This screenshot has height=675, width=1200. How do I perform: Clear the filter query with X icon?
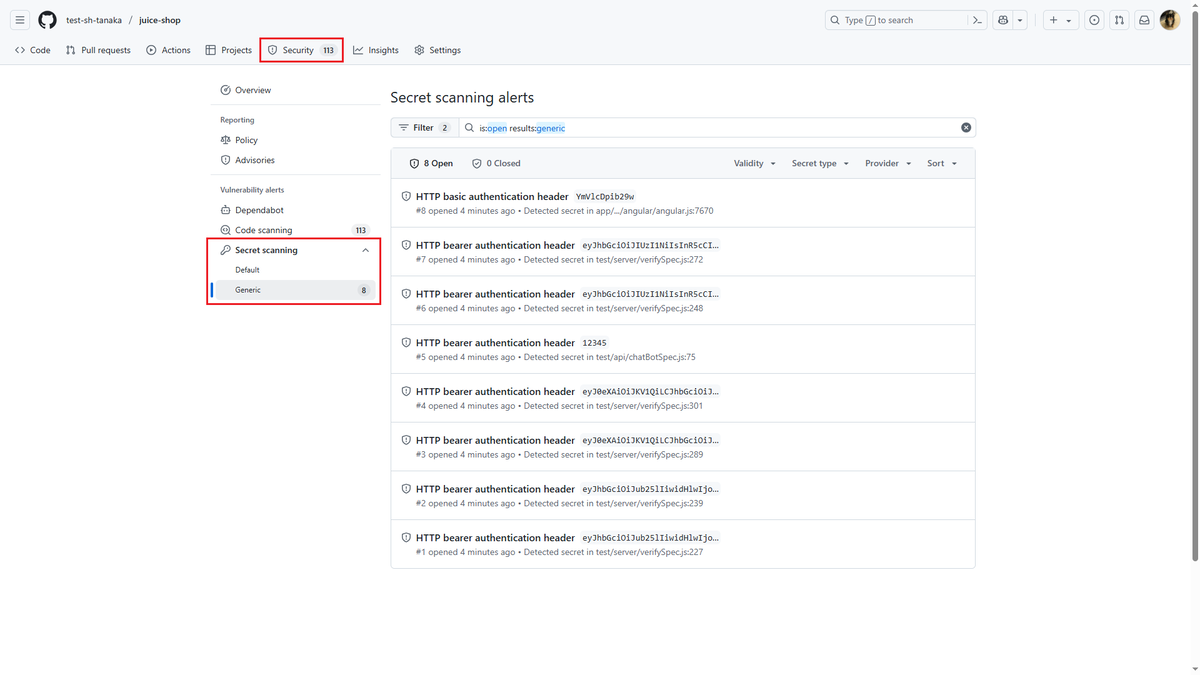tap(966, 128)
